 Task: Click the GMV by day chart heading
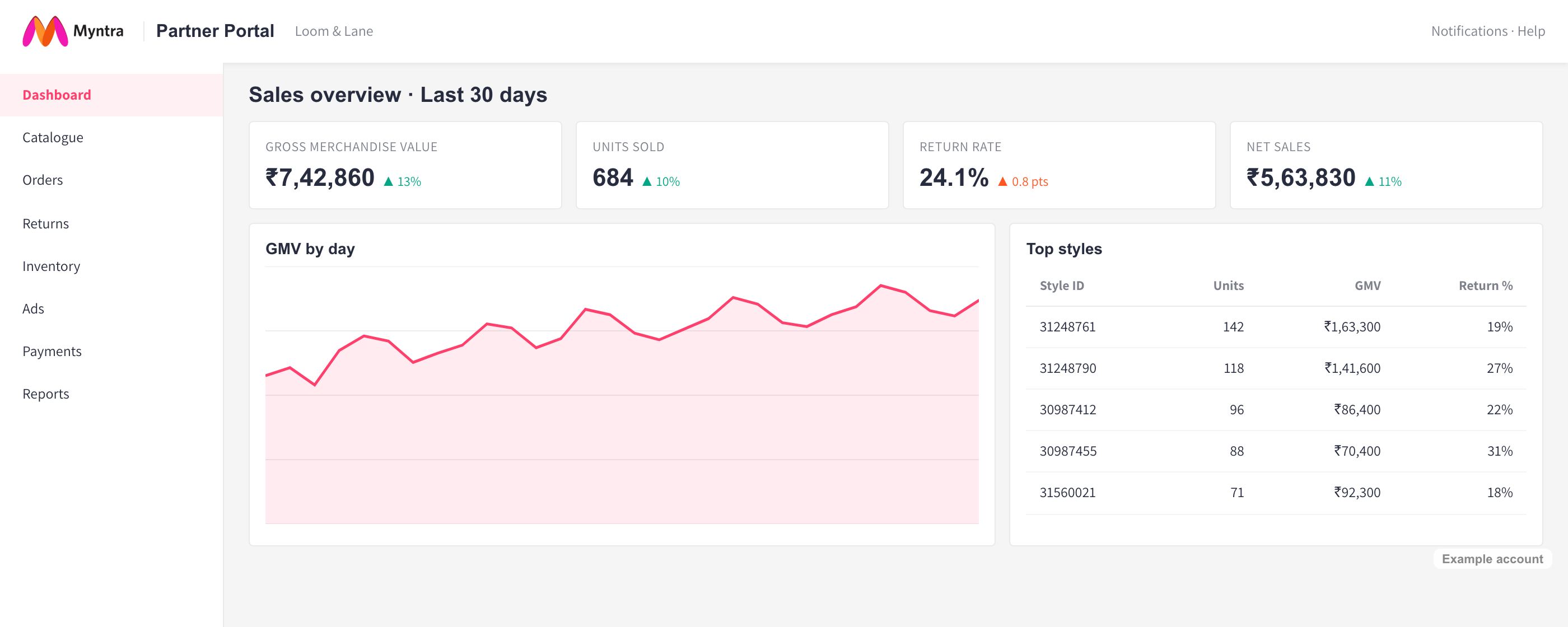310,249
